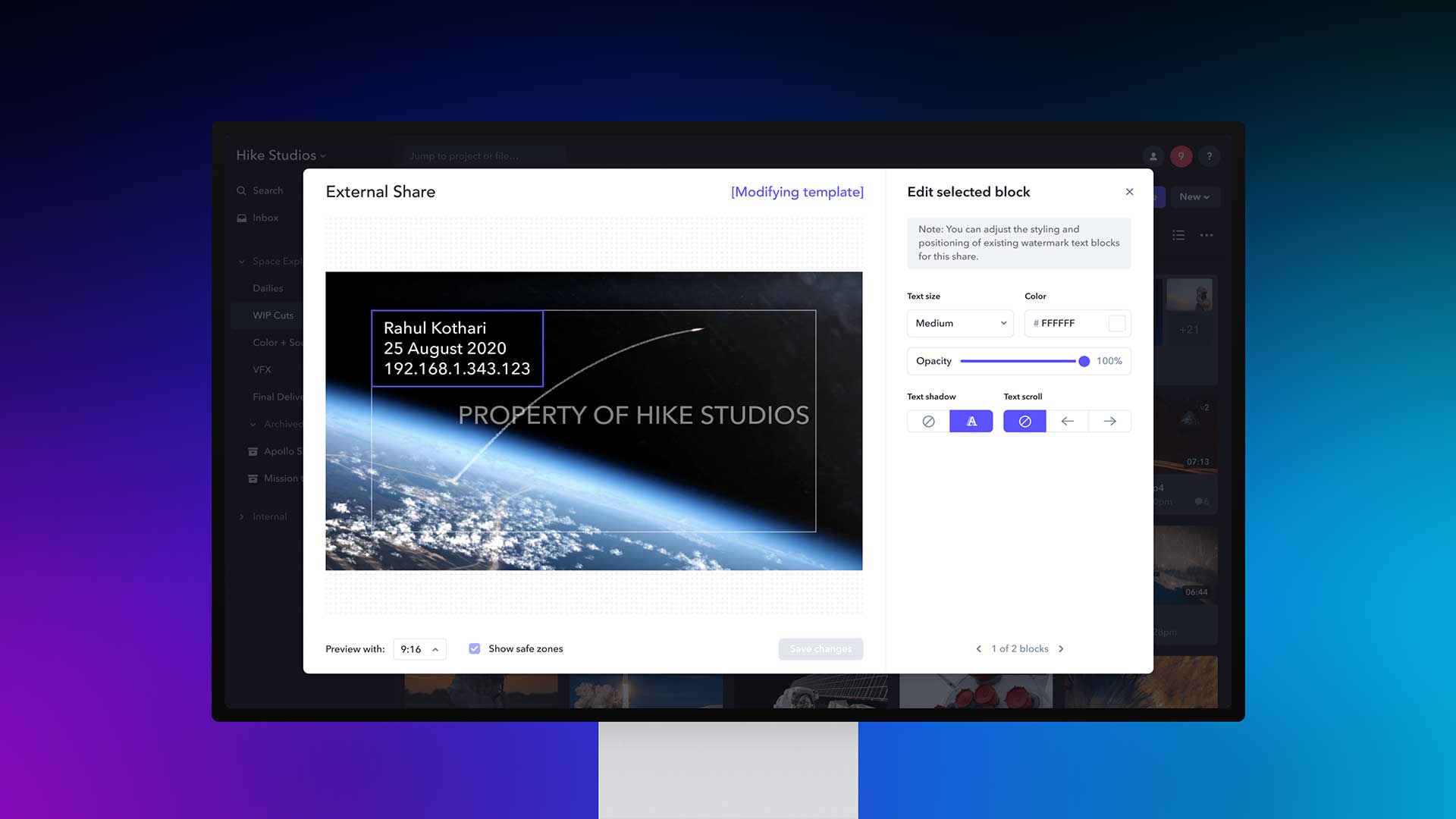Image resolution: width=1456 pixels, height=819 pixels.
Task: Set text scroll direction to right arrow
Action: [1109, 421]
